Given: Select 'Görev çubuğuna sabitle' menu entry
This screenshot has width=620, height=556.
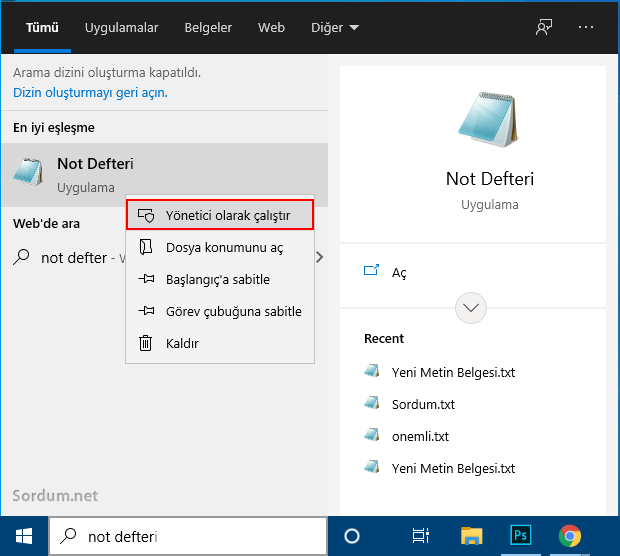Looking at the screenshot, I should [220, 312].
